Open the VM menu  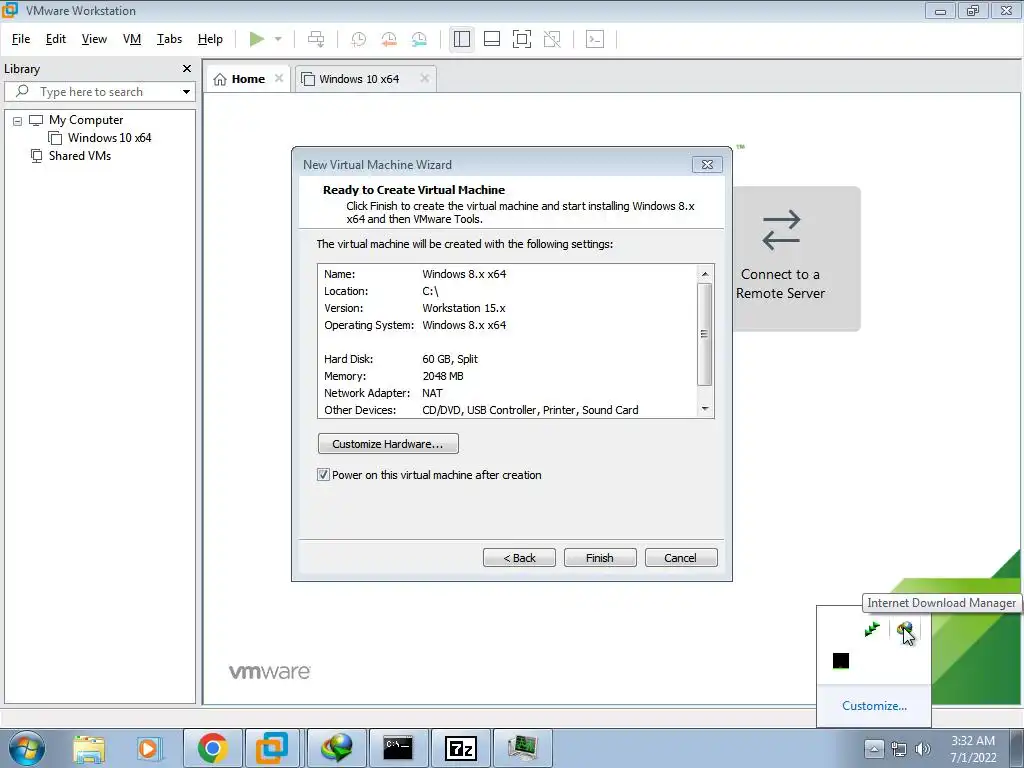tap(132, 39)
